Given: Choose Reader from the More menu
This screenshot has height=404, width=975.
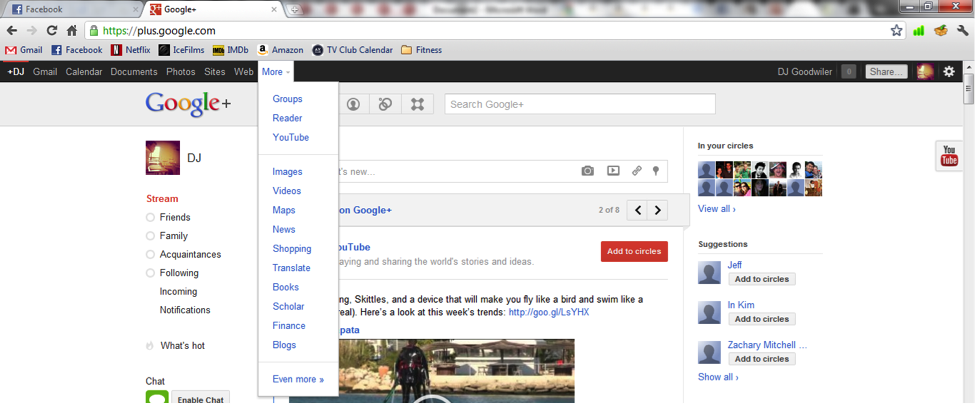Looking at the screenshot, I should click(x=287, y=118).
